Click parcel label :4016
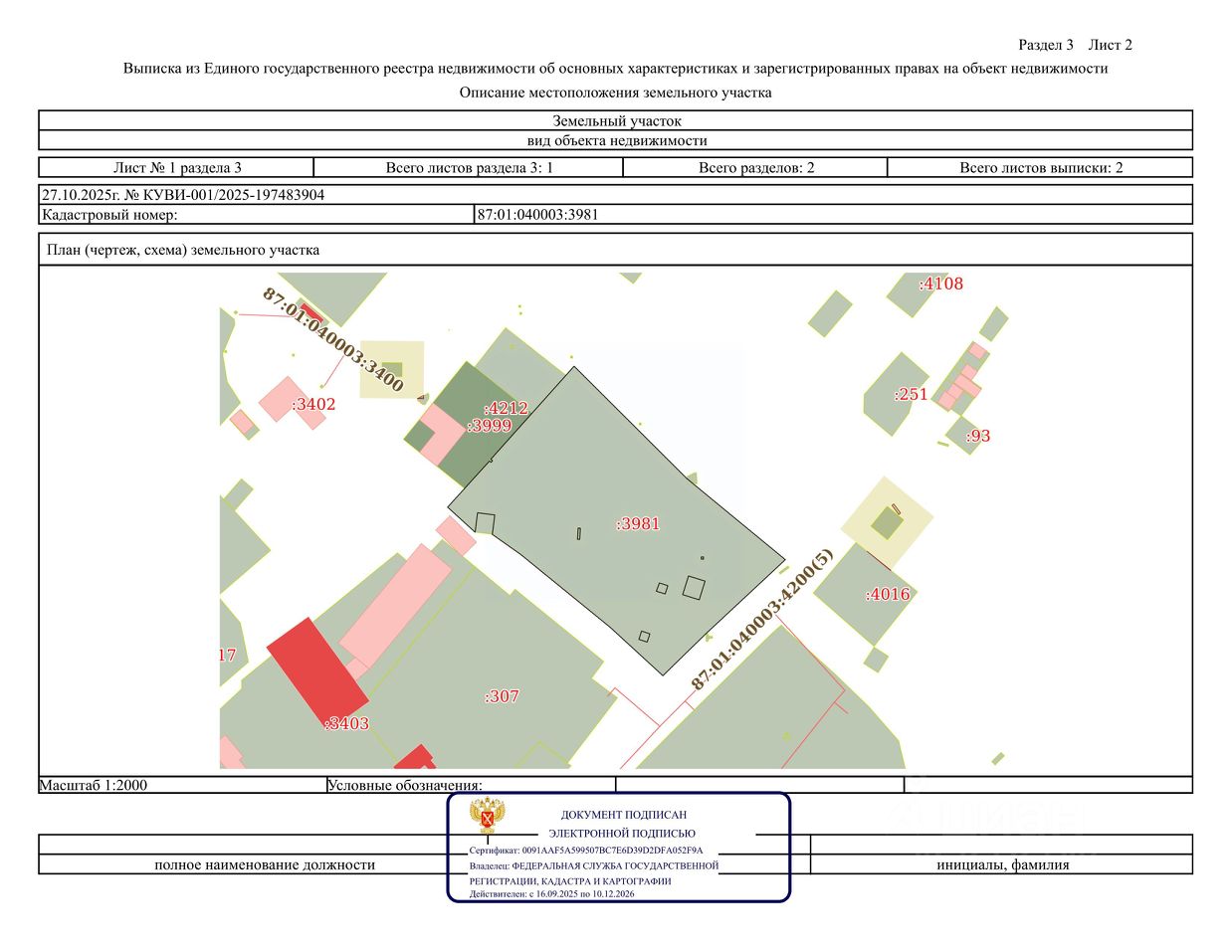 point(888,594)
